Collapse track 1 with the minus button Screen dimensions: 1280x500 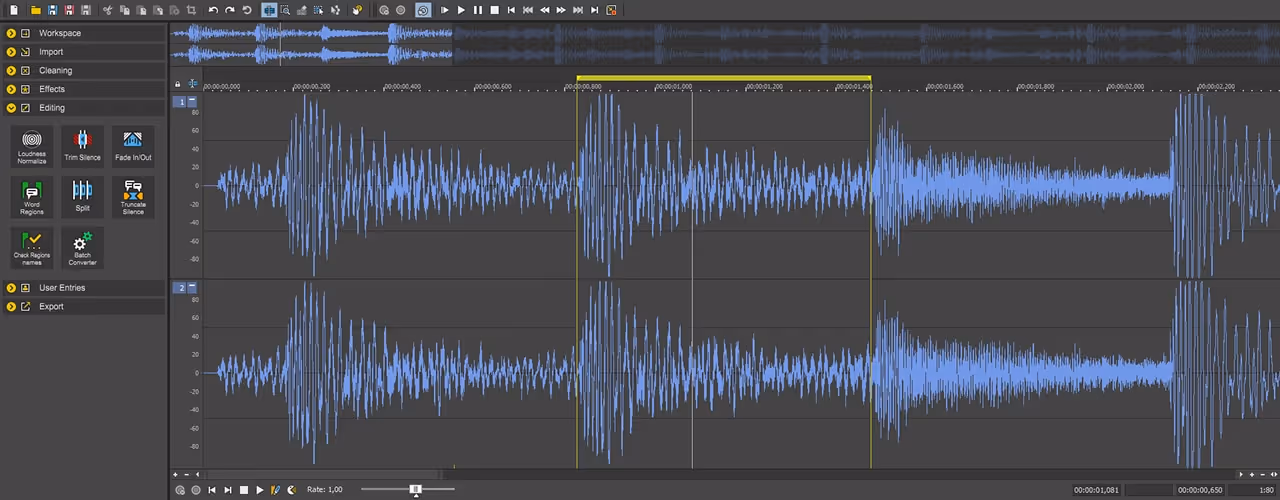(x=192, y=101)
